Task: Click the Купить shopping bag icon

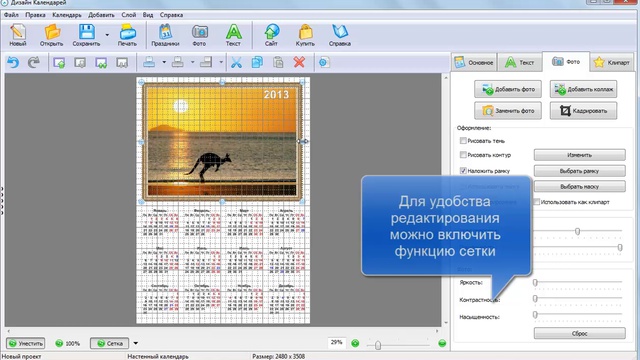Action: tap(305, 35)
